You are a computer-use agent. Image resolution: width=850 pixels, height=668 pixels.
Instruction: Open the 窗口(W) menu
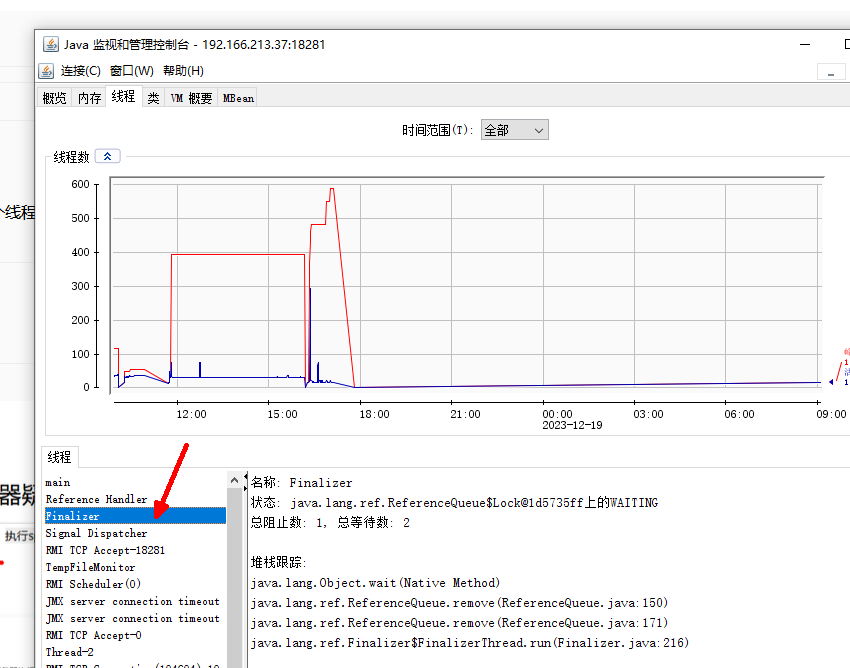[132, 71]
